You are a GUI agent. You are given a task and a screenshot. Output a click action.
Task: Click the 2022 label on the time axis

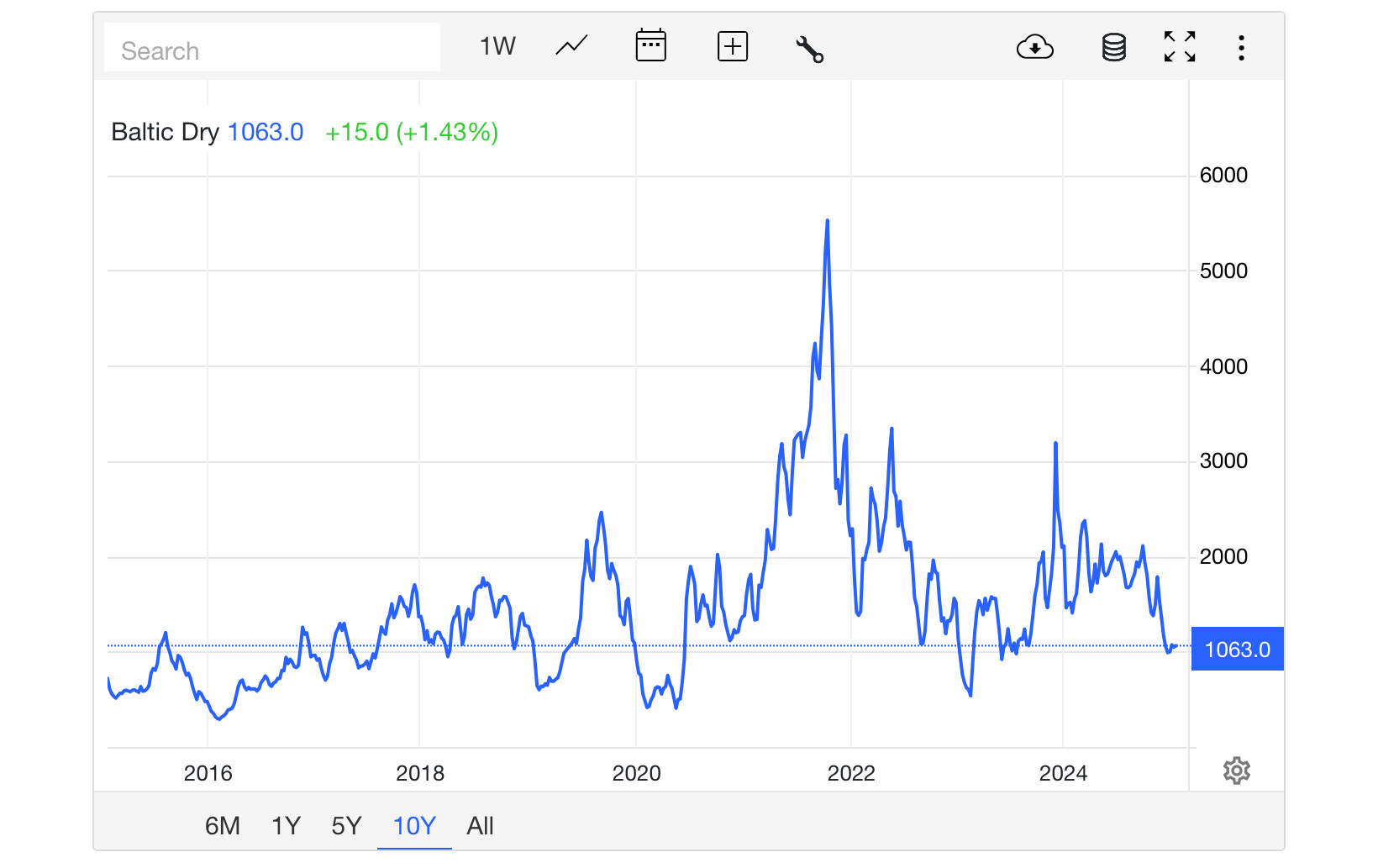click(x=851, y=773)
